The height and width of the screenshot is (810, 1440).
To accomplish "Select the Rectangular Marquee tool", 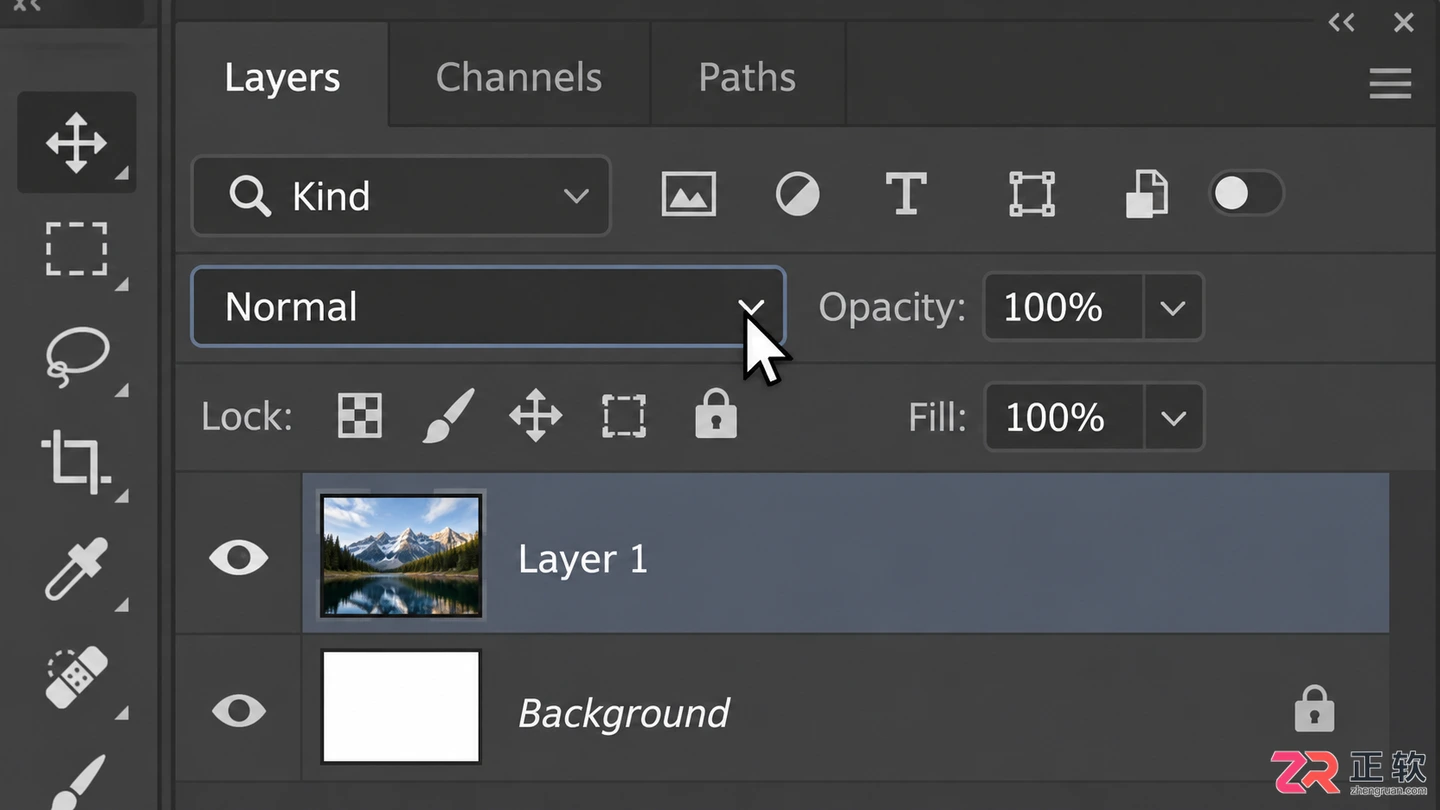I will click(x=77, y=249).
